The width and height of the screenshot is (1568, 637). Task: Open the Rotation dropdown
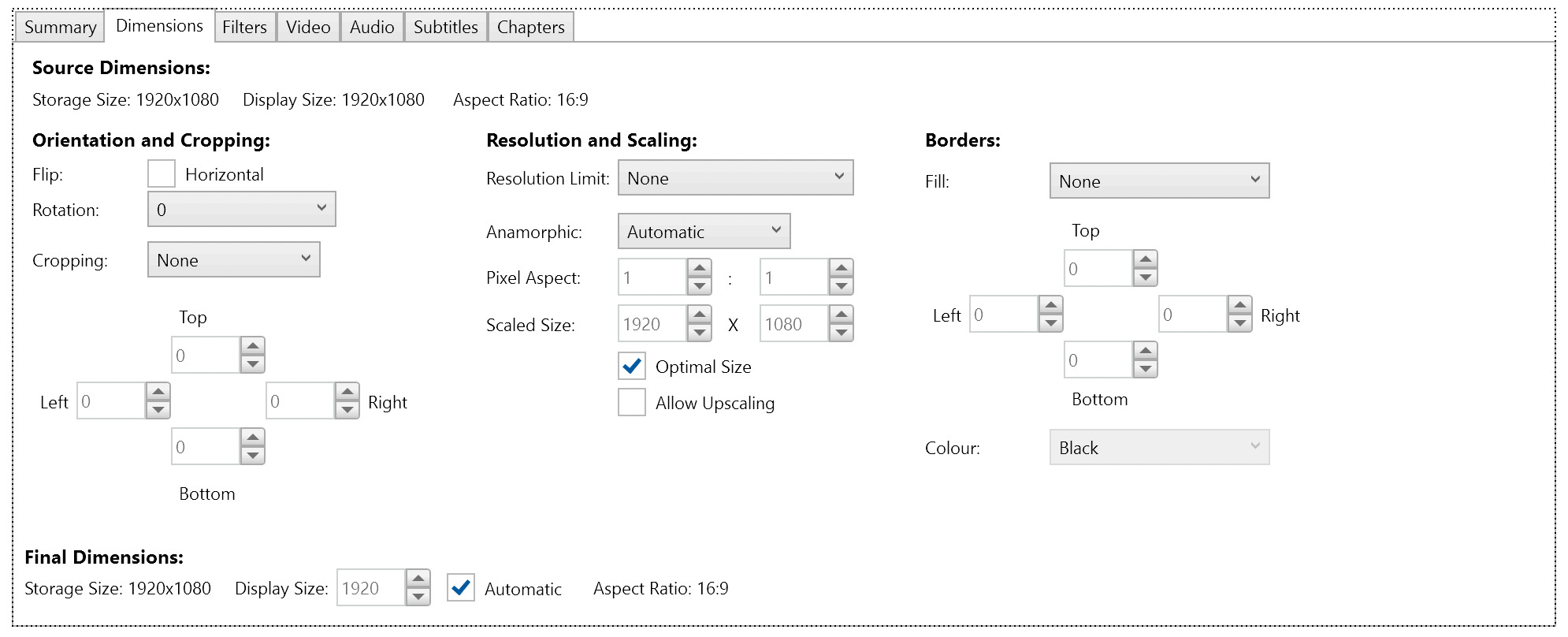click(x=241, y=209)
